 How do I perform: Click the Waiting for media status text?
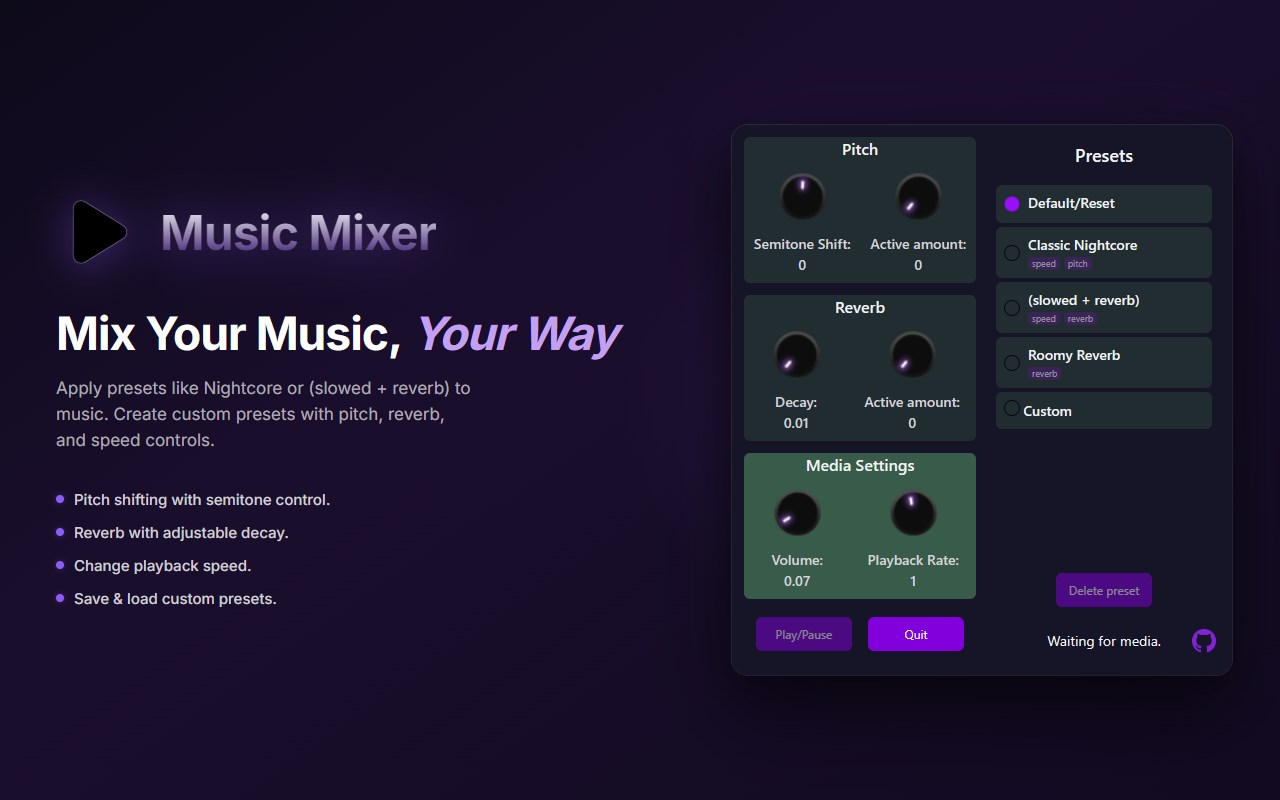click(1103, 640)
